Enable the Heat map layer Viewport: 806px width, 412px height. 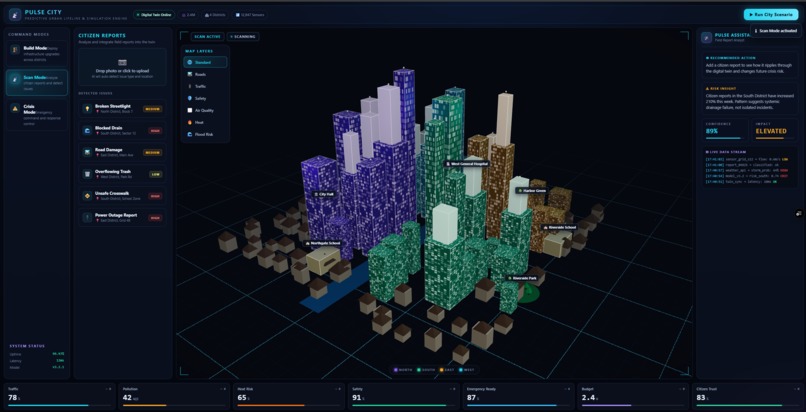coord(205,122)
